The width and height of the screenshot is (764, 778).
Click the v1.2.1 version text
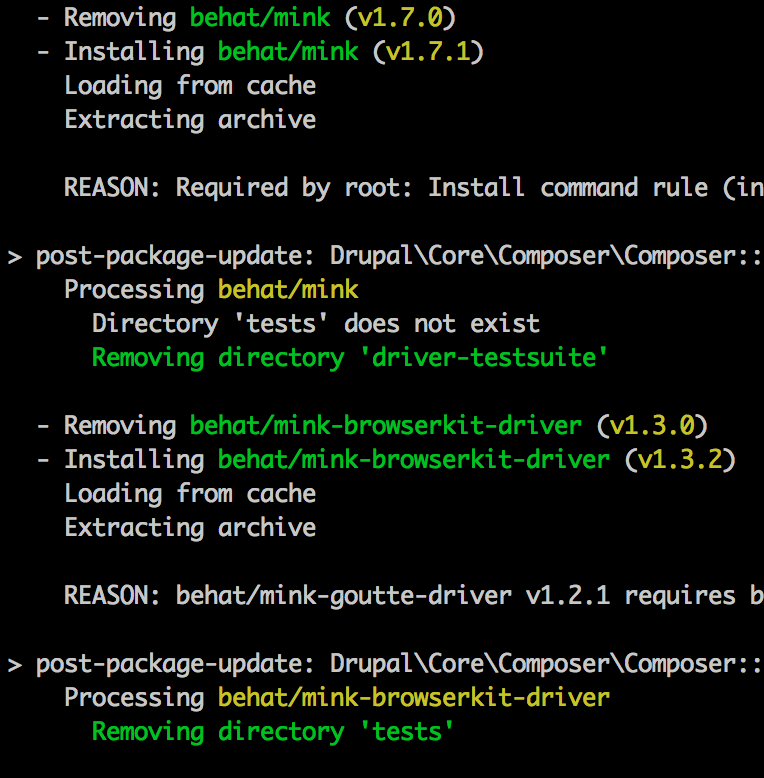point(568,595)
